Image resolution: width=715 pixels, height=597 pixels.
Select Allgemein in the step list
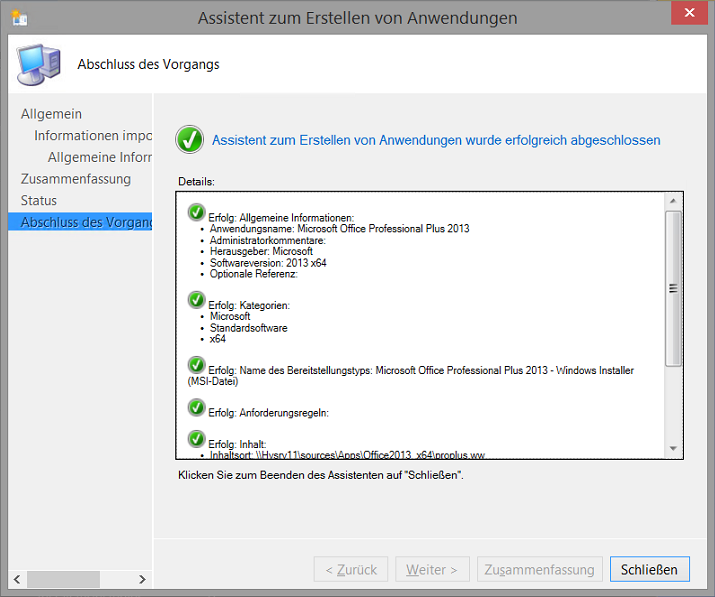[x=51, y=114]
